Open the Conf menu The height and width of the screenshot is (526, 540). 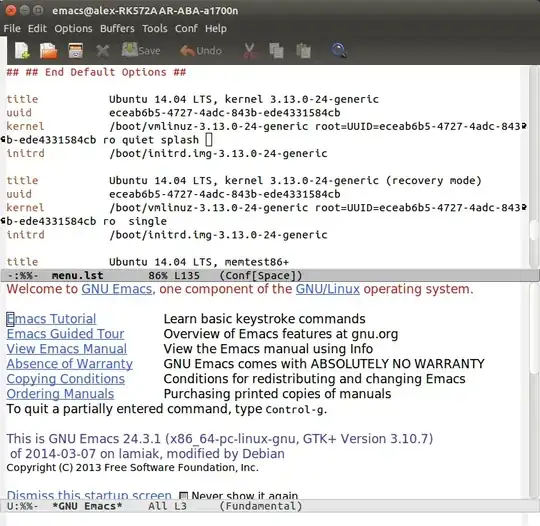(x=186, y=28)
